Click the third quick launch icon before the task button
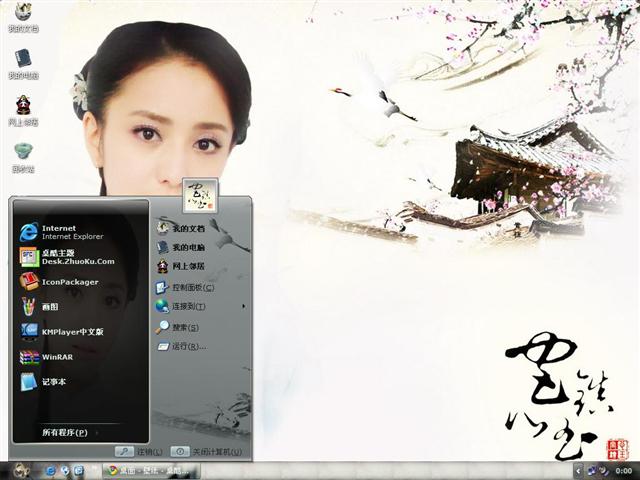Viewport: 640px width, 480px height. click(x=79, y=471)
